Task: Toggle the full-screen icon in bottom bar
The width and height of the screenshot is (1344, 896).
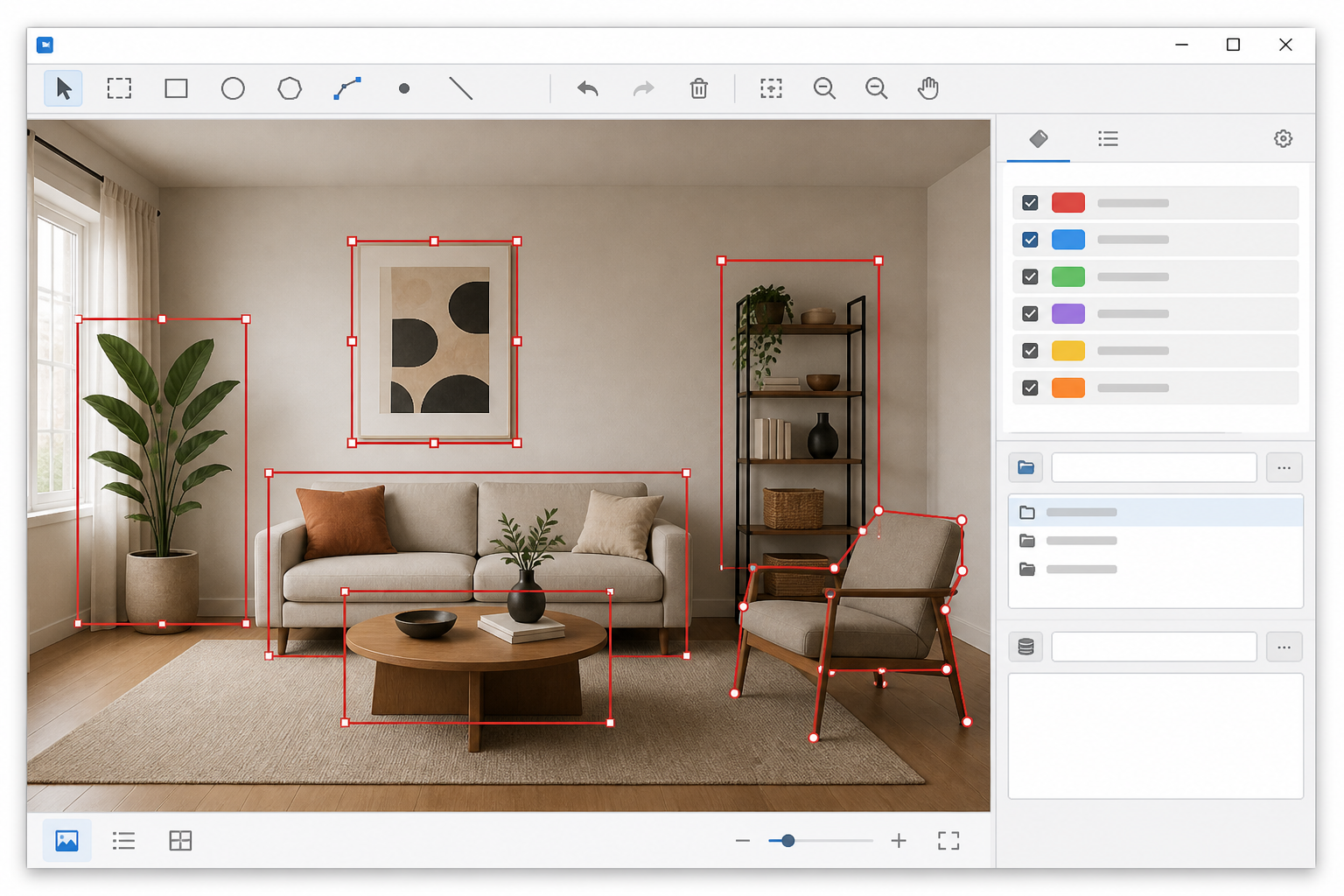Action: click(x=948, y=841)
